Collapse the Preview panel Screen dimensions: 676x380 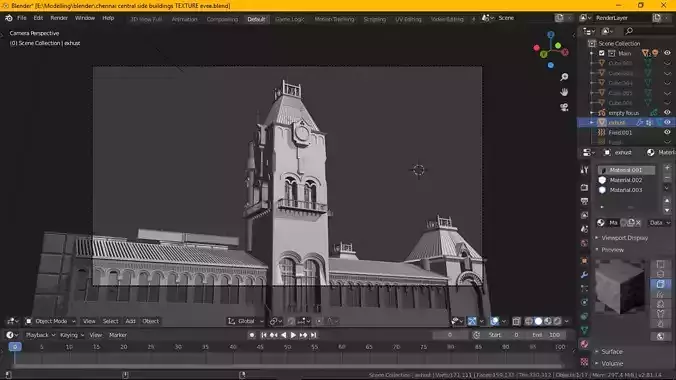(612, 250)
